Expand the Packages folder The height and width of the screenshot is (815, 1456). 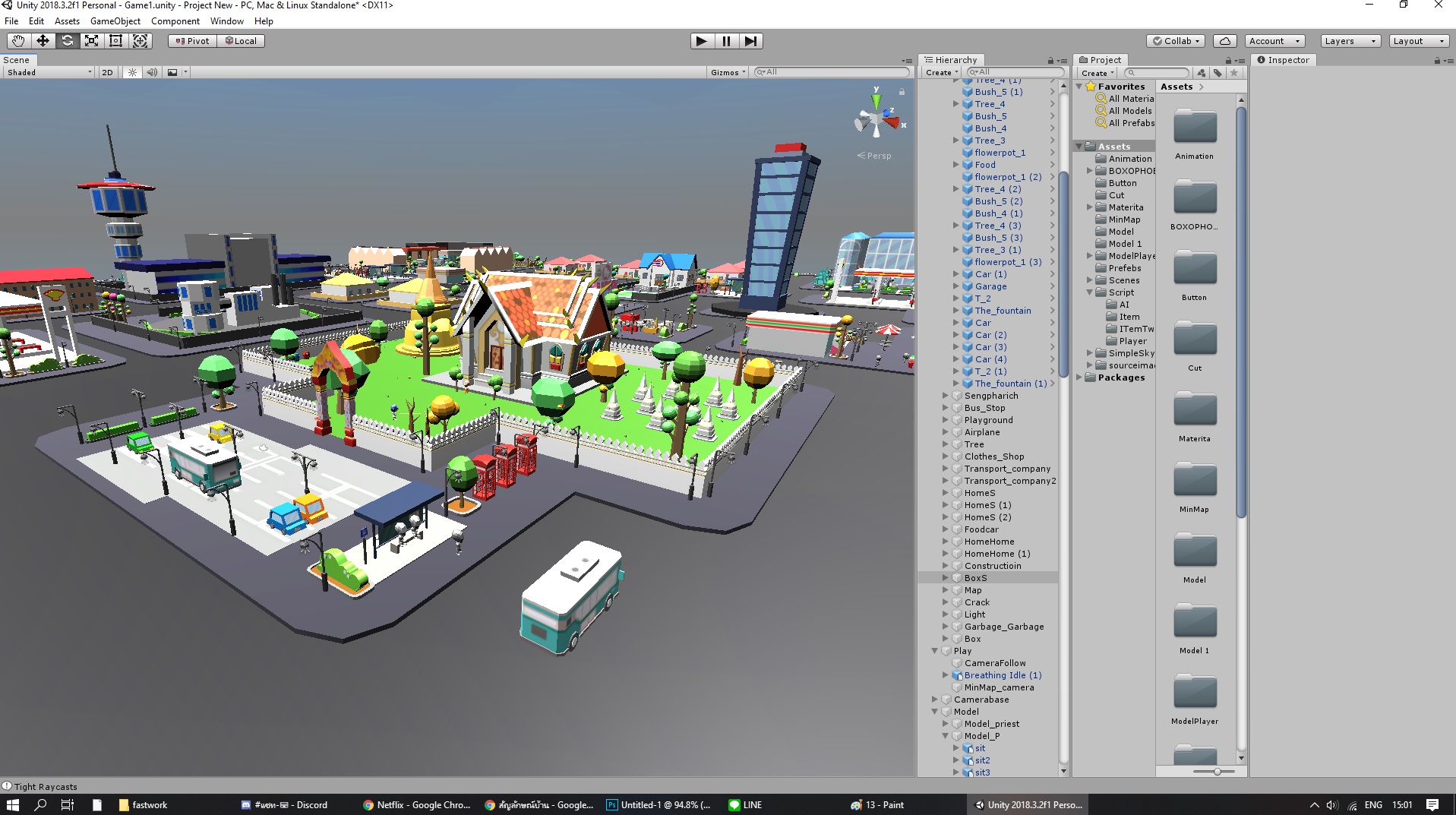pyautogui.click(x=1079, y=377)
